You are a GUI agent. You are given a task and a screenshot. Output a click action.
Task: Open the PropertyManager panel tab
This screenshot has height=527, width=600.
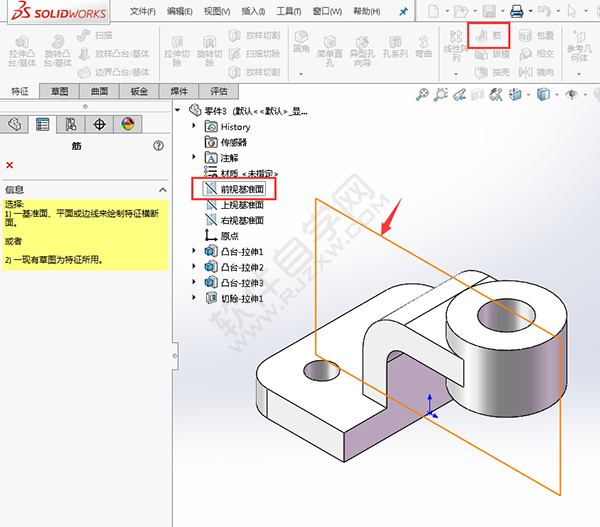42,124
